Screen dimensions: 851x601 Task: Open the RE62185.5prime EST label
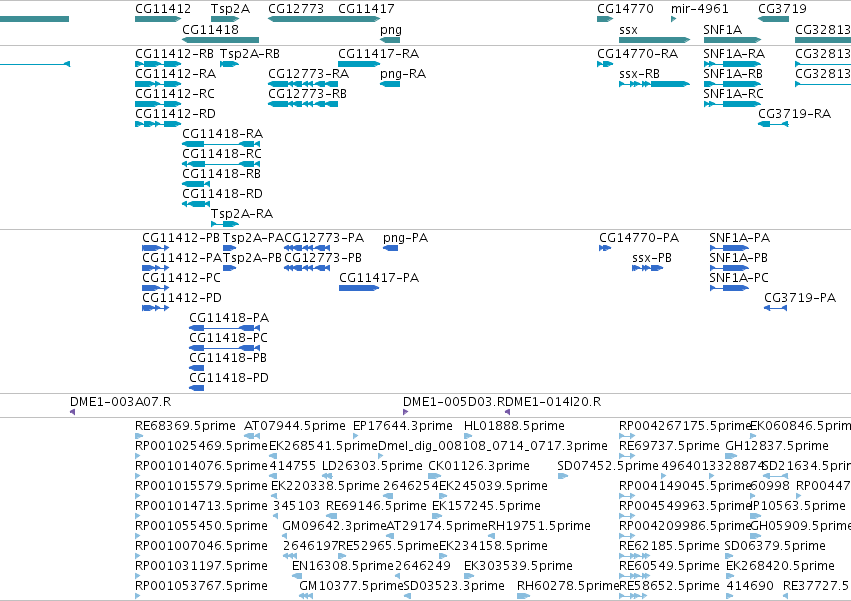(x=669, y=546)
